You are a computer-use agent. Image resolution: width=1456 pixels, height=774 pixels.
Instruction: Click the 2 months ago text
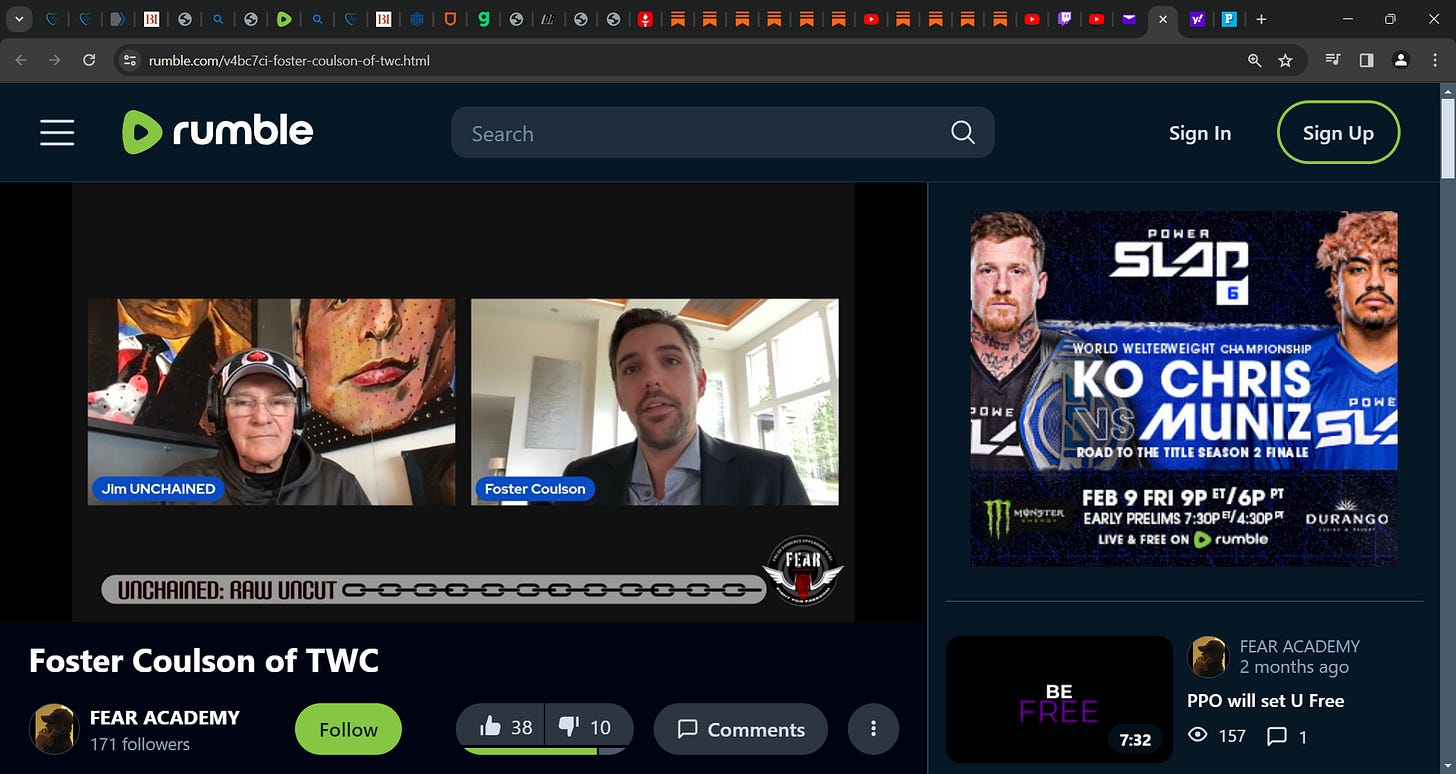click(1294, 667)
